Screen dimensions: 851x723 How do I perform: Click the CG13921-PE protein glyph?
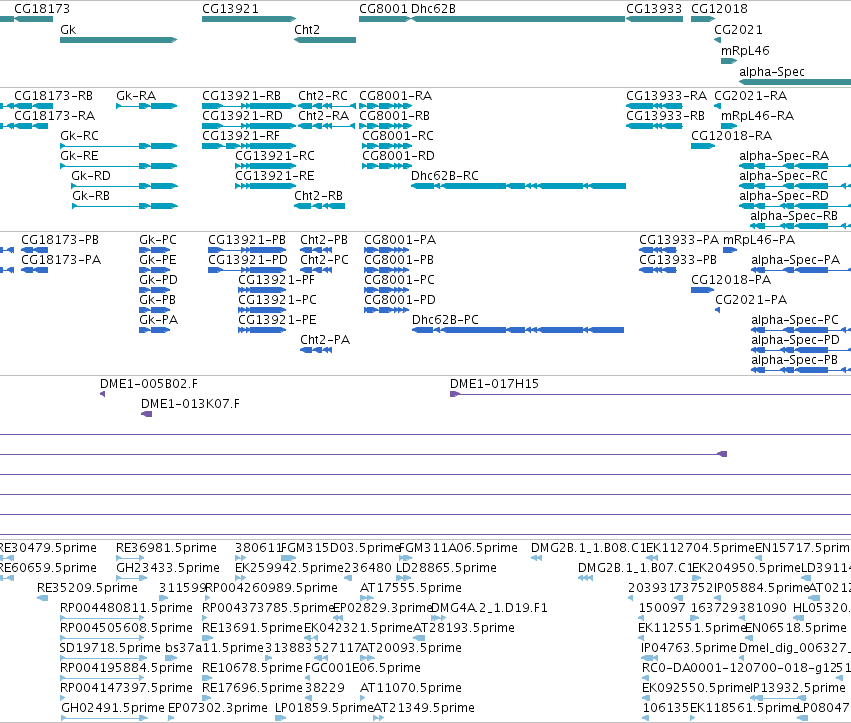click(x=262, y=330)
